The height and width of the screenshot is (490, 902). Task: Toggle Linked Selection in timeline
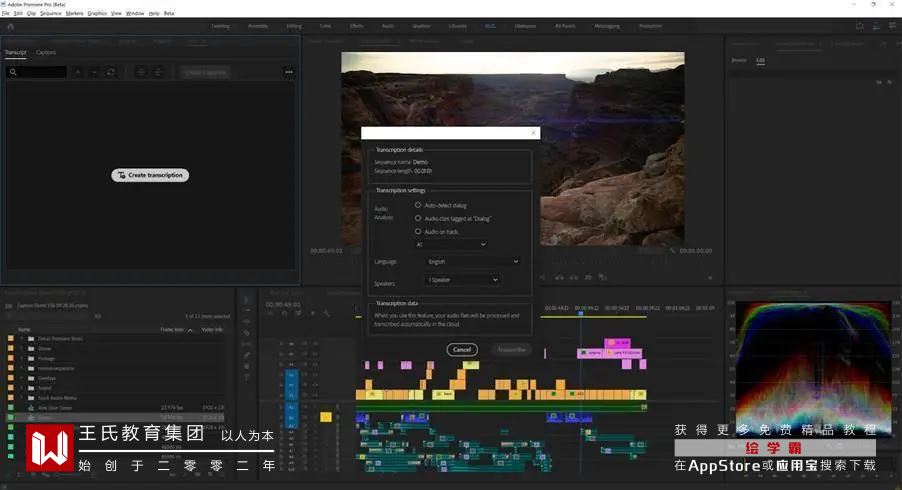(298, 313)
